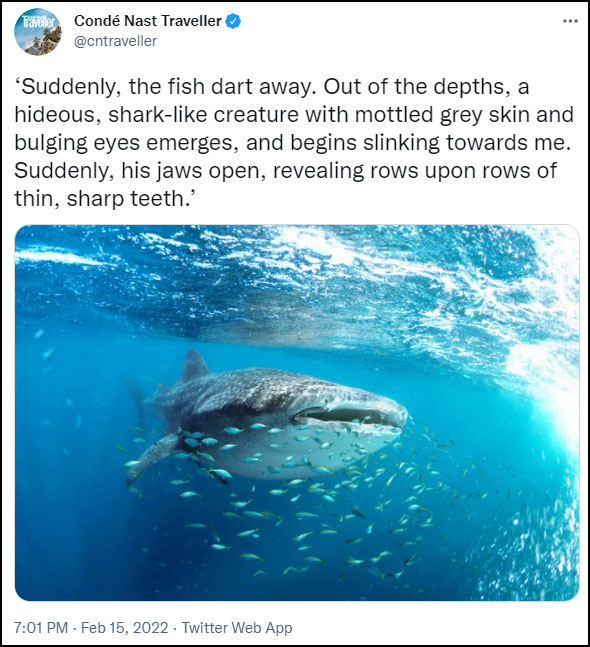Viewport: 590px width, 647px height.
Task: Click the whale shark's dorsal fin
Action: click(194, 366)
